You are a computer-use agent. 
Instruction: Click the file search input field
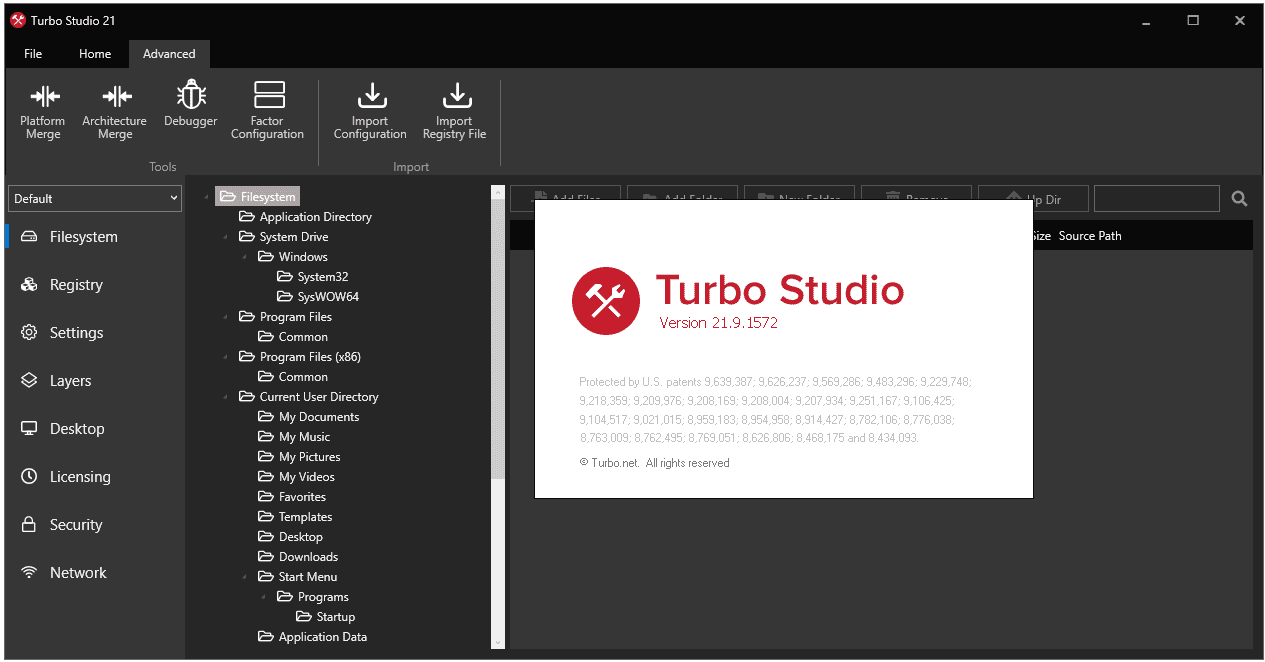tap(1157, 199)
